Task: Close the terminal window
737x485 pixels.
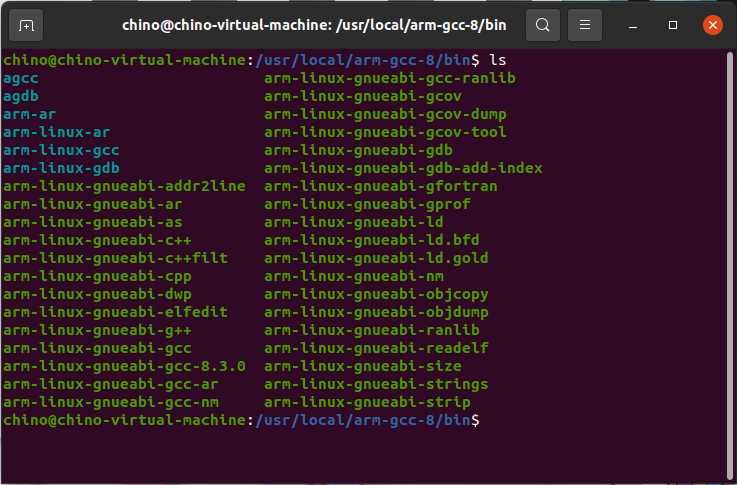Action: pos(713,25)
